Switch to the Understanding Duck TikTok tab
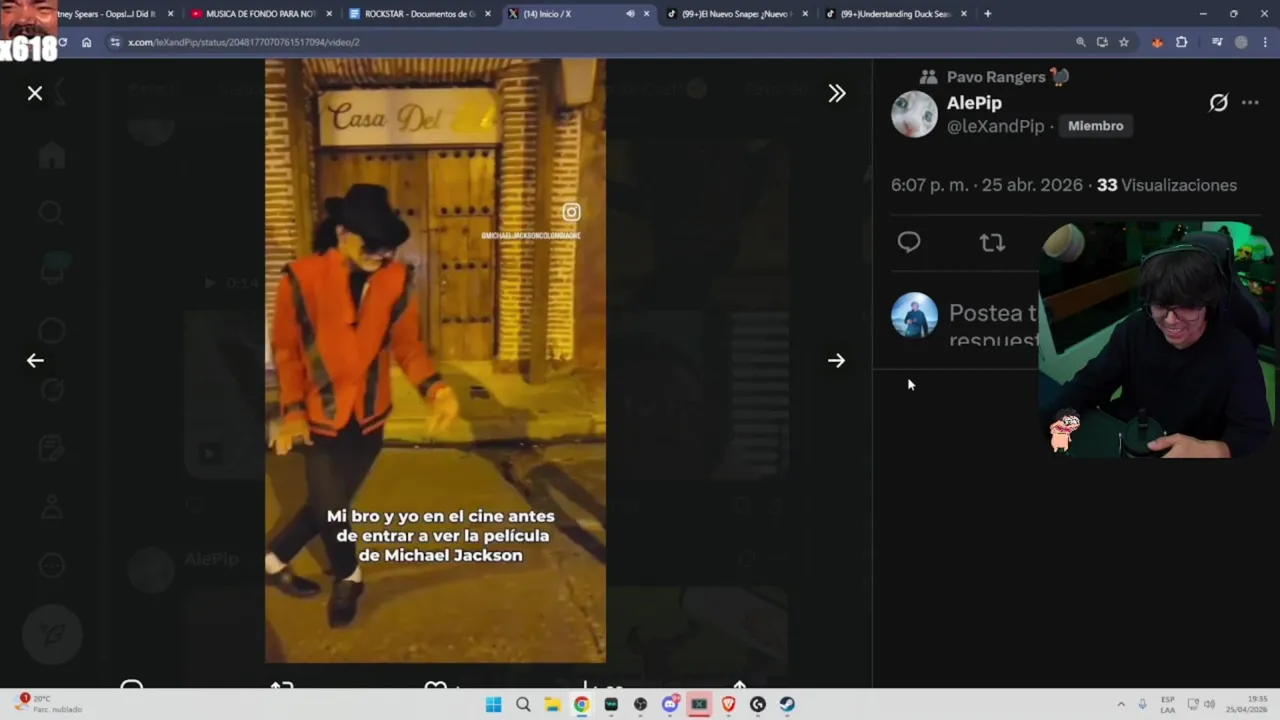The width and height of the screenshot is (1280, 720). [x=896, y=14]
